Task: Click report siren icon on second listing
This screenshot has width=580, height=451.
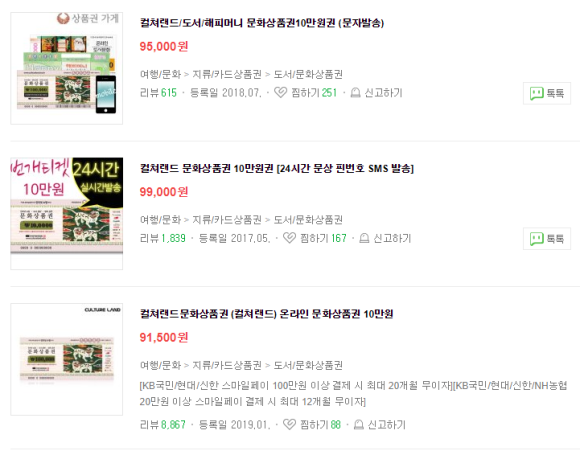Action: coord(364,238)
